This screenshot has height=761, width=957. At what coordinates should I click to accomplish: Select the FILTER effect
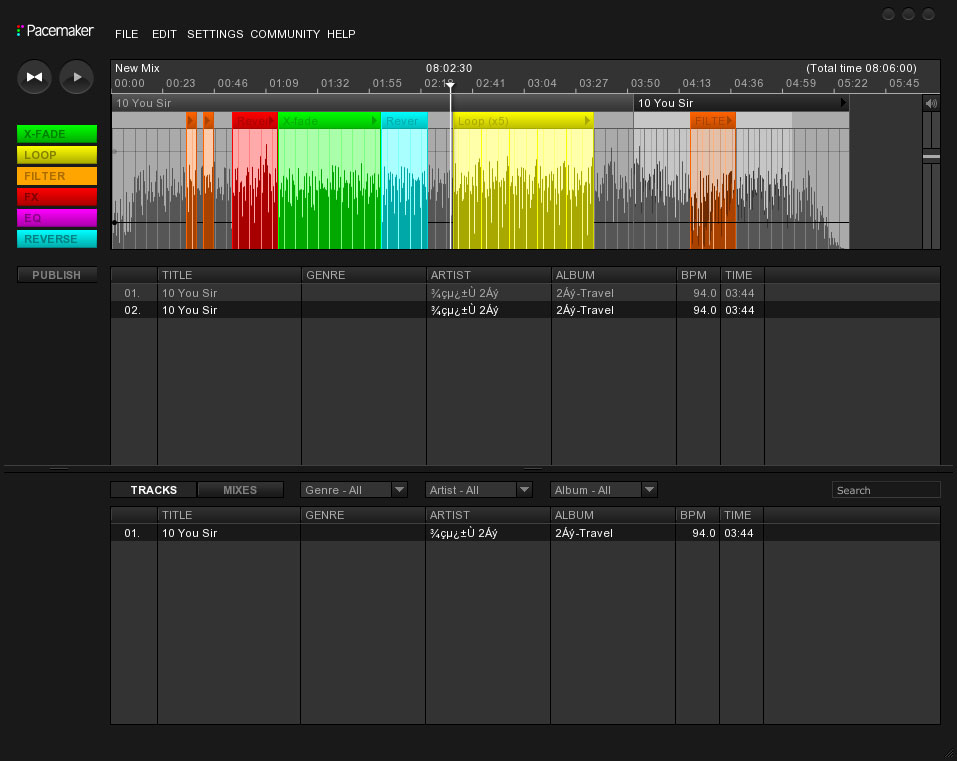point(57,176)
